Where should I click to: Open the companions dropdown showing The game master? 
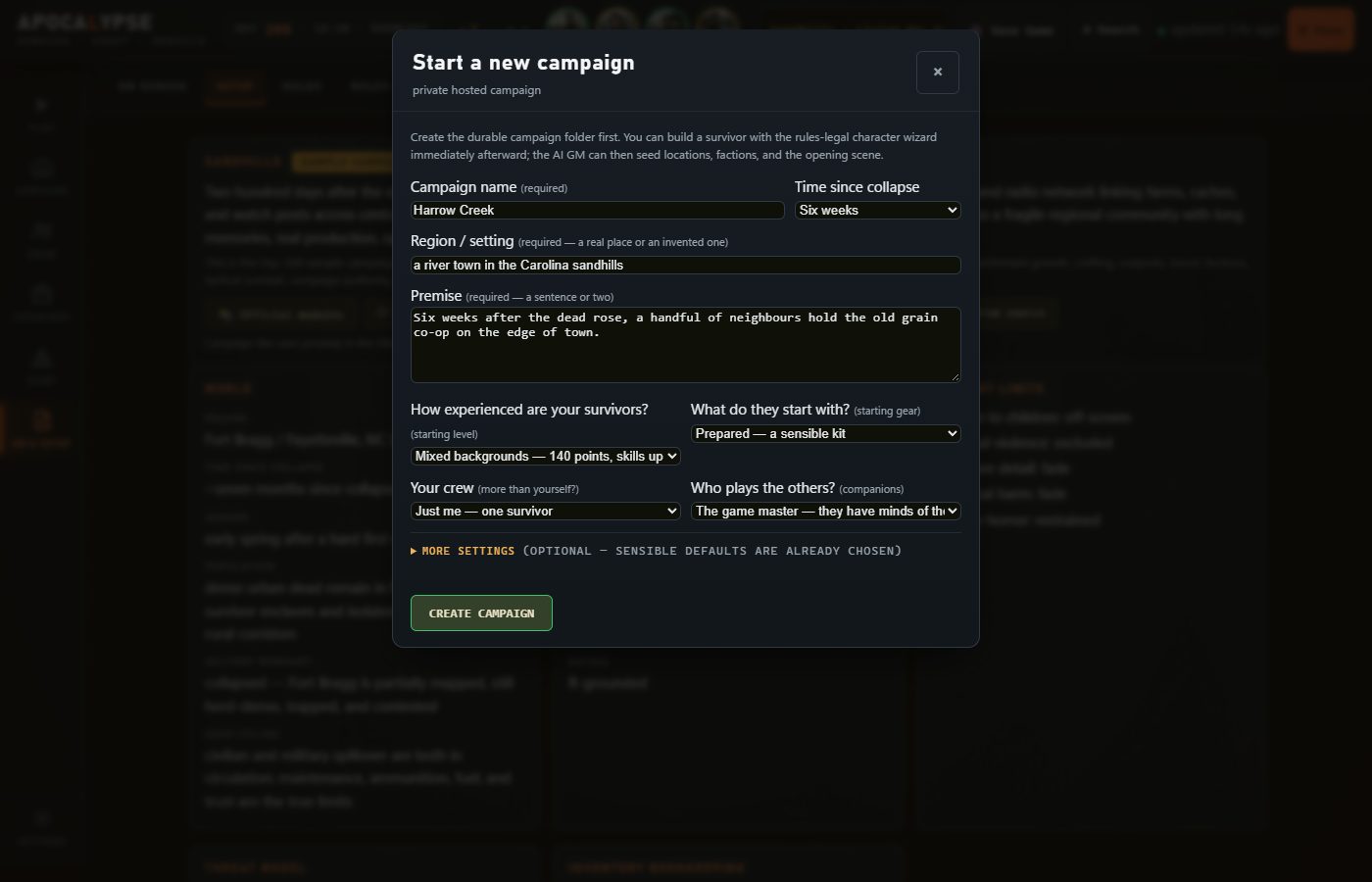(826, 511)
